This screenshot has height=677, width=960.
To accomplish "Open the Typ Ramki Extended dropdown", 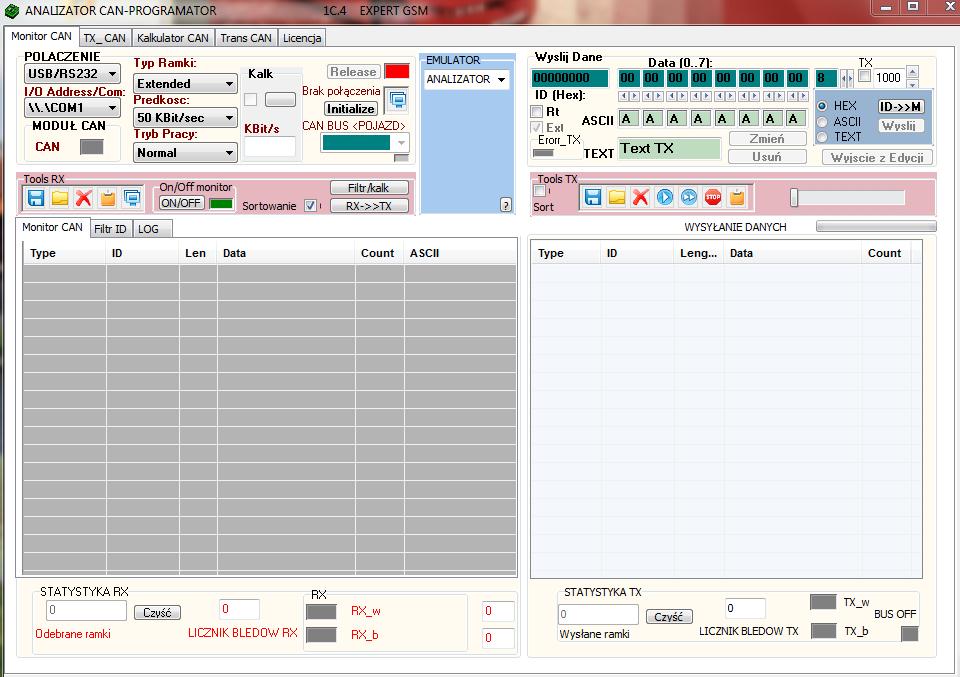I will coord(185,84).
